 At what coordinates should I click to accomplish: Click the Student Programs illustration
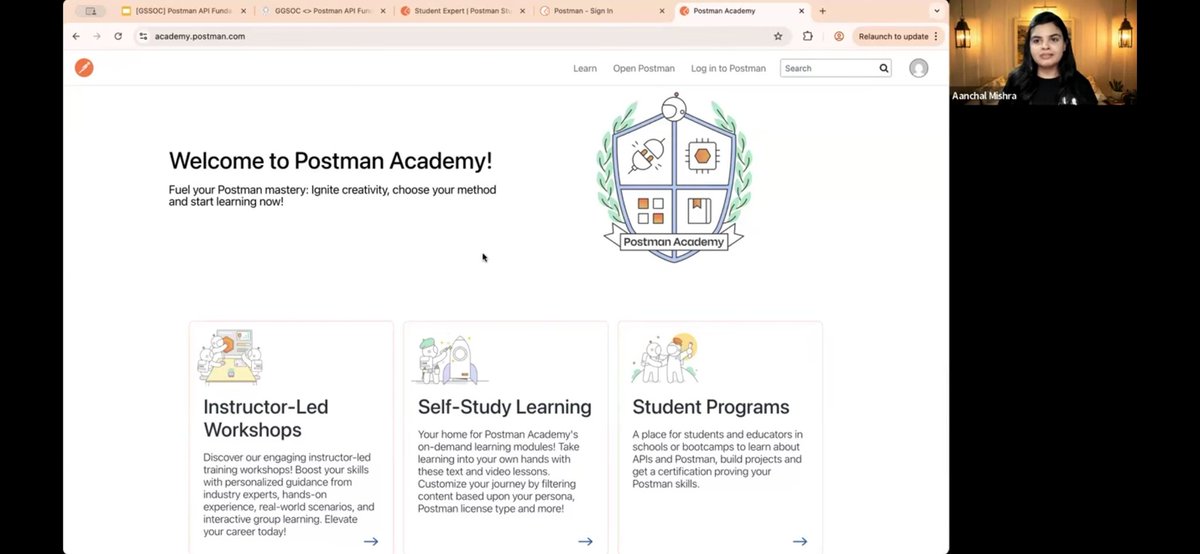(x=665, y=358)
